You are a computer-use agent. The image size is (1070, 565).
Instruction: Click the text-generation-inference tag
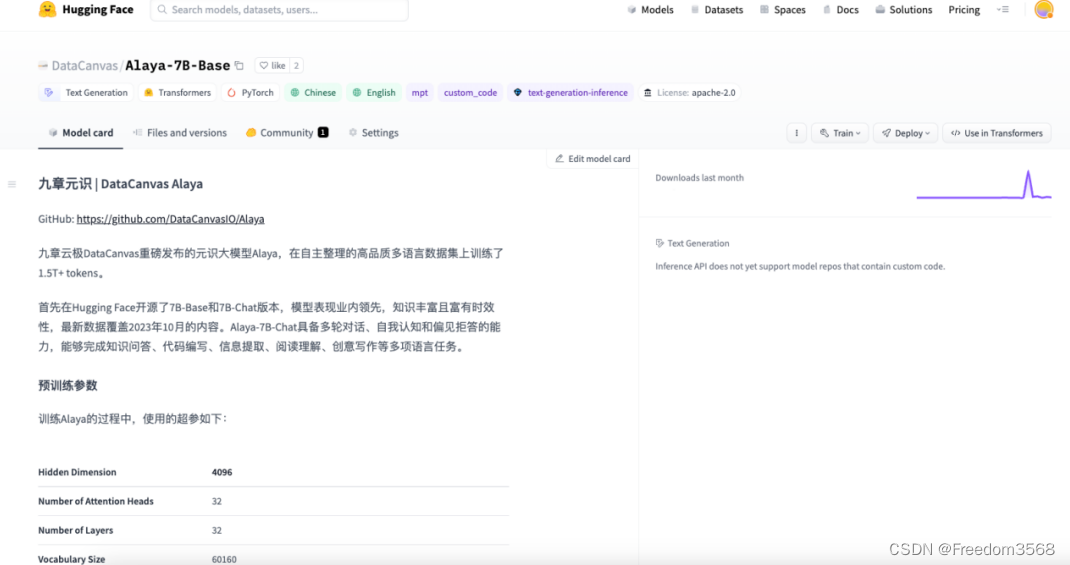point(570,93)
